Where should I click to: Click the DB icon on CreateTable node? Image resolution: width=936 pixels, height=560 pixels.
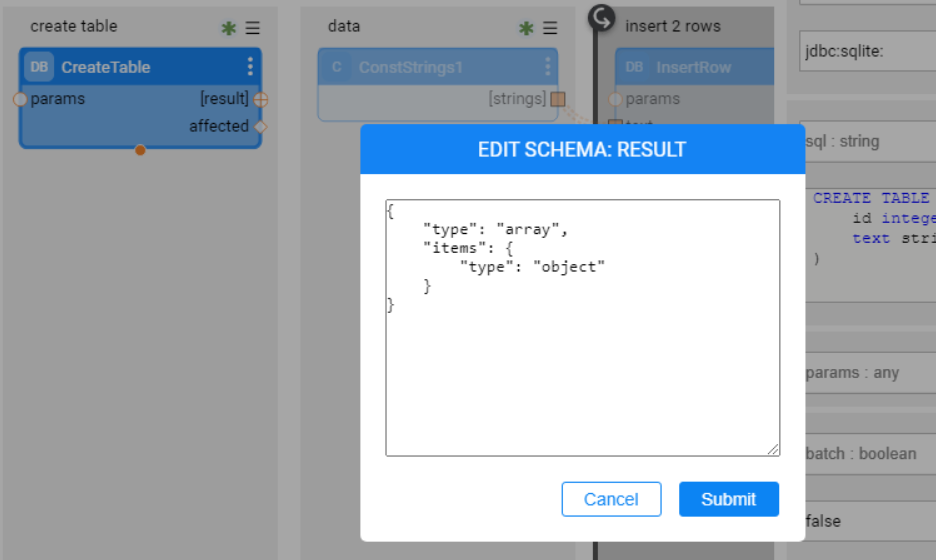tap(39, 67)
